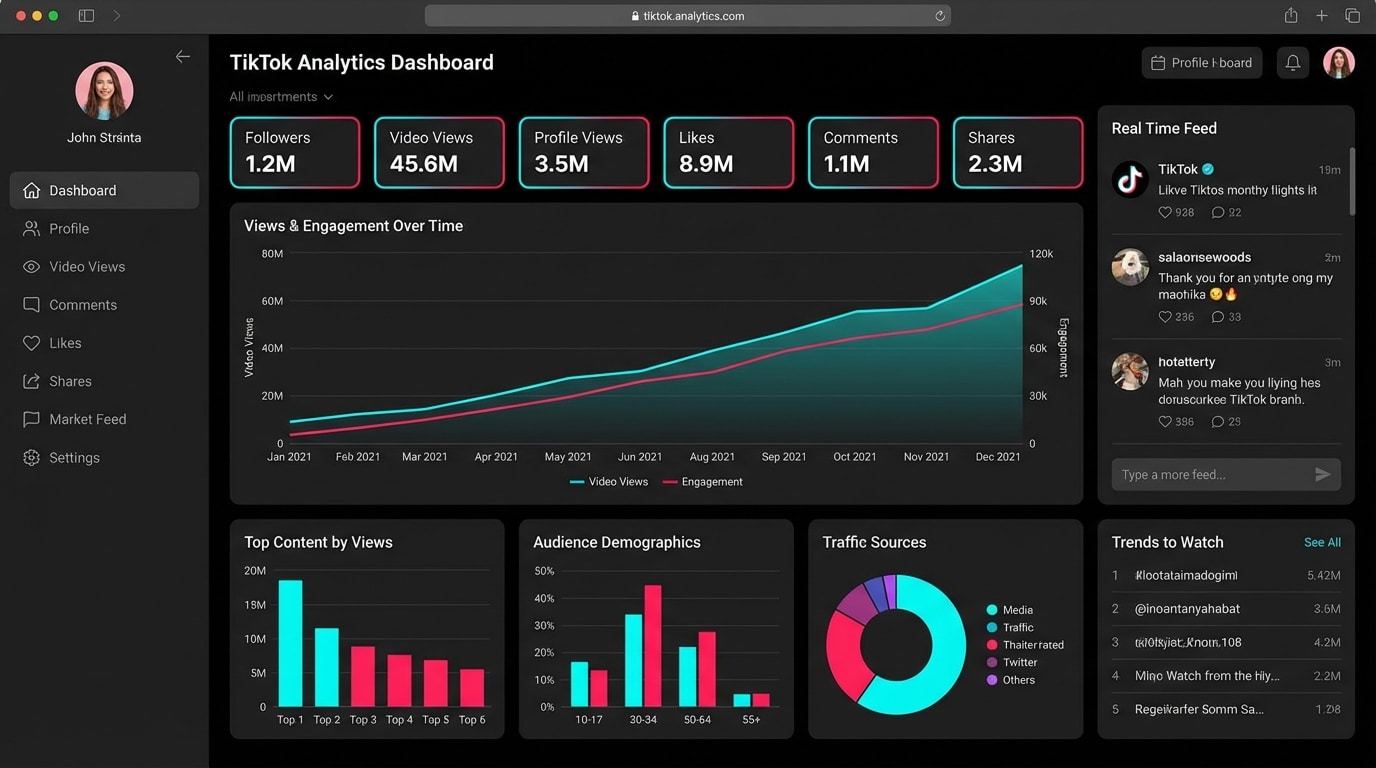Click the Traffic legend swatch in Traffic Sources
Viewport: 1376px width, 768px height.
[x=992, y=628]
